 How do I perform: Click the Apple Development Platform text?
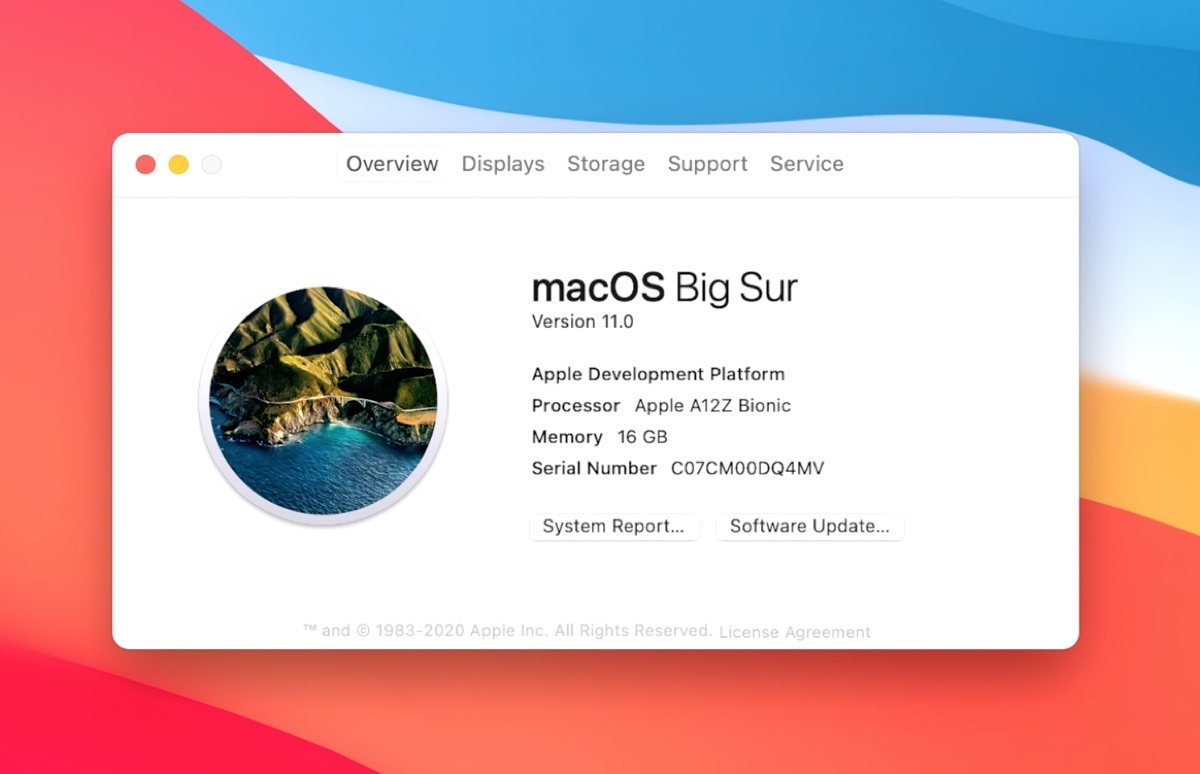[x=658, y=374]
